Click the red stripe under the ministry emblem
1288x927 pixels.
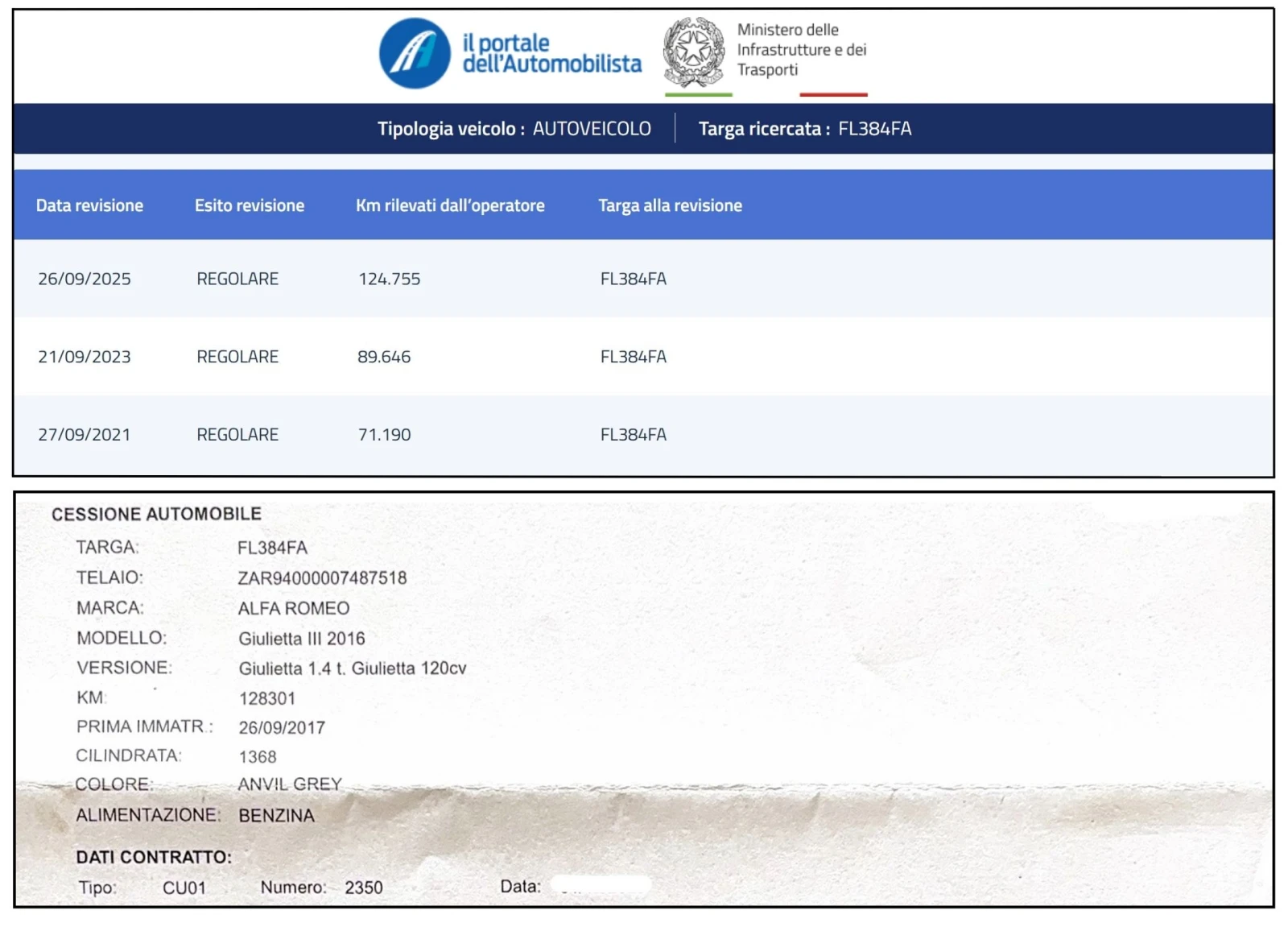point(834,93)
